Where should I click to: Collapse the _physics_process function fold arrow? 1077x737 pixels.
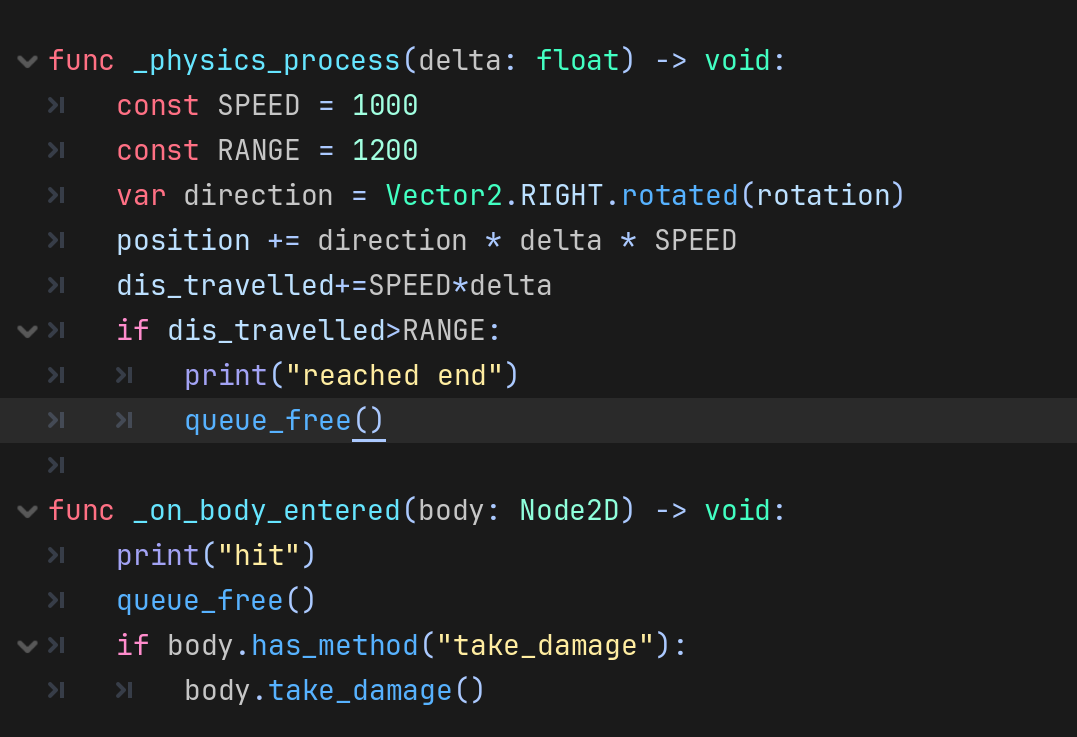pyautogui.click(x=27, y=61)
